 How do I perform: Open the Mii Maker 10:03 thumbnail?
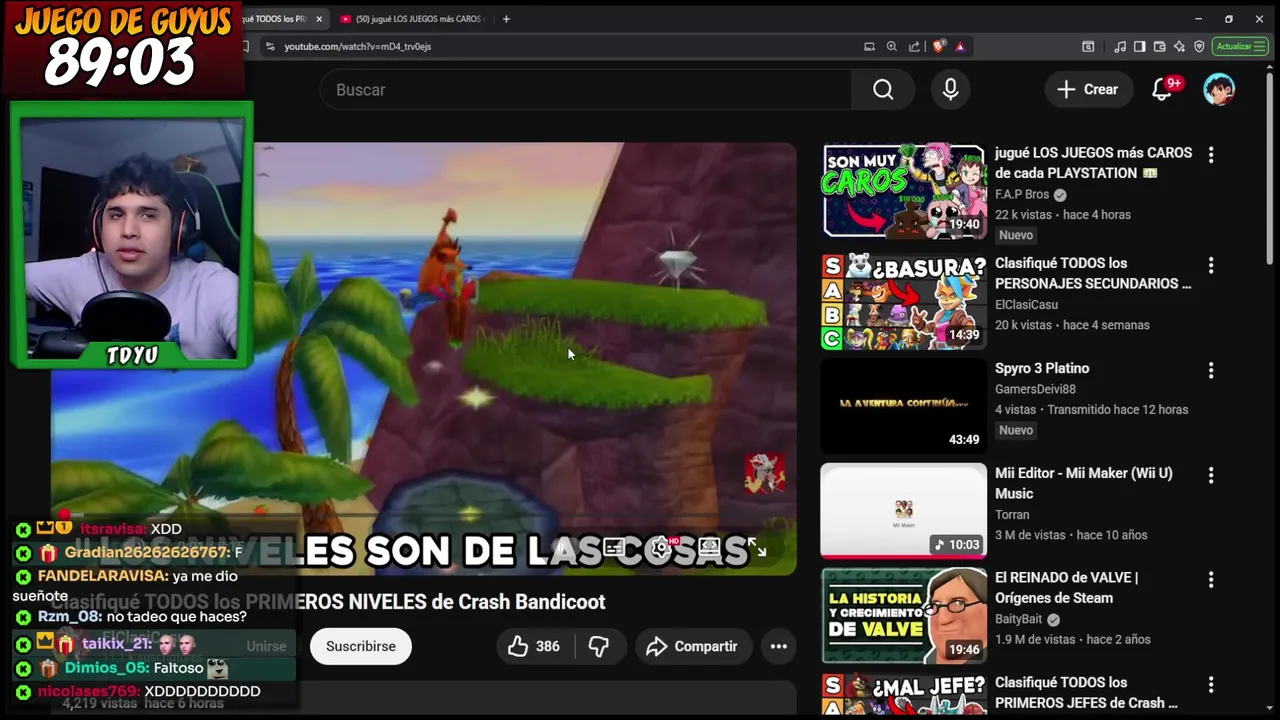[904, 510]
